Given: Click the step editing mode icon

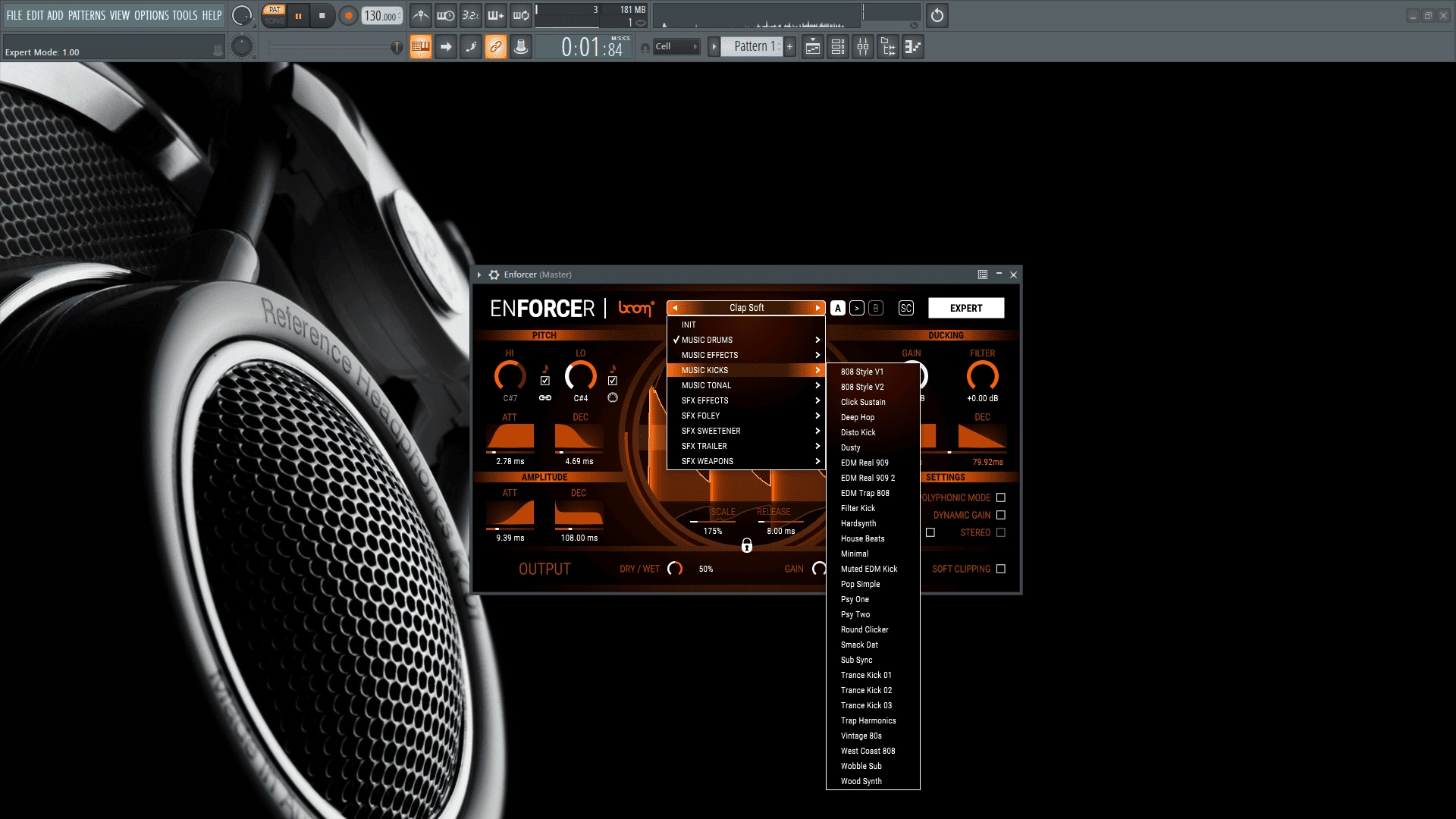Looking at the screenshot, I should [x=471, y=47].
